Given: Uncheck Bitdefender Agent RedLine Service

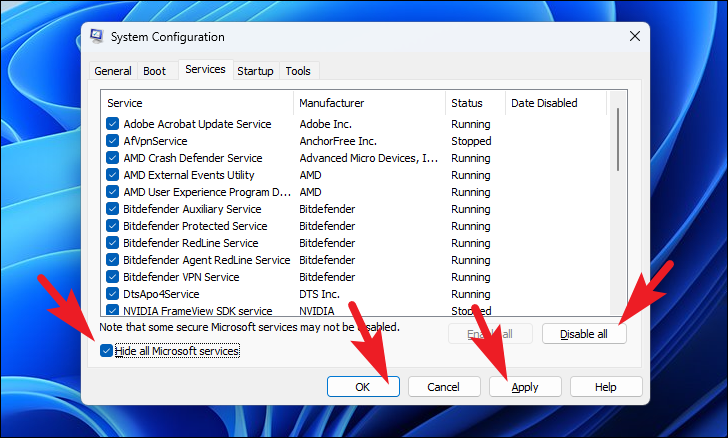Looking at the screenshot, I should [112, 260].
